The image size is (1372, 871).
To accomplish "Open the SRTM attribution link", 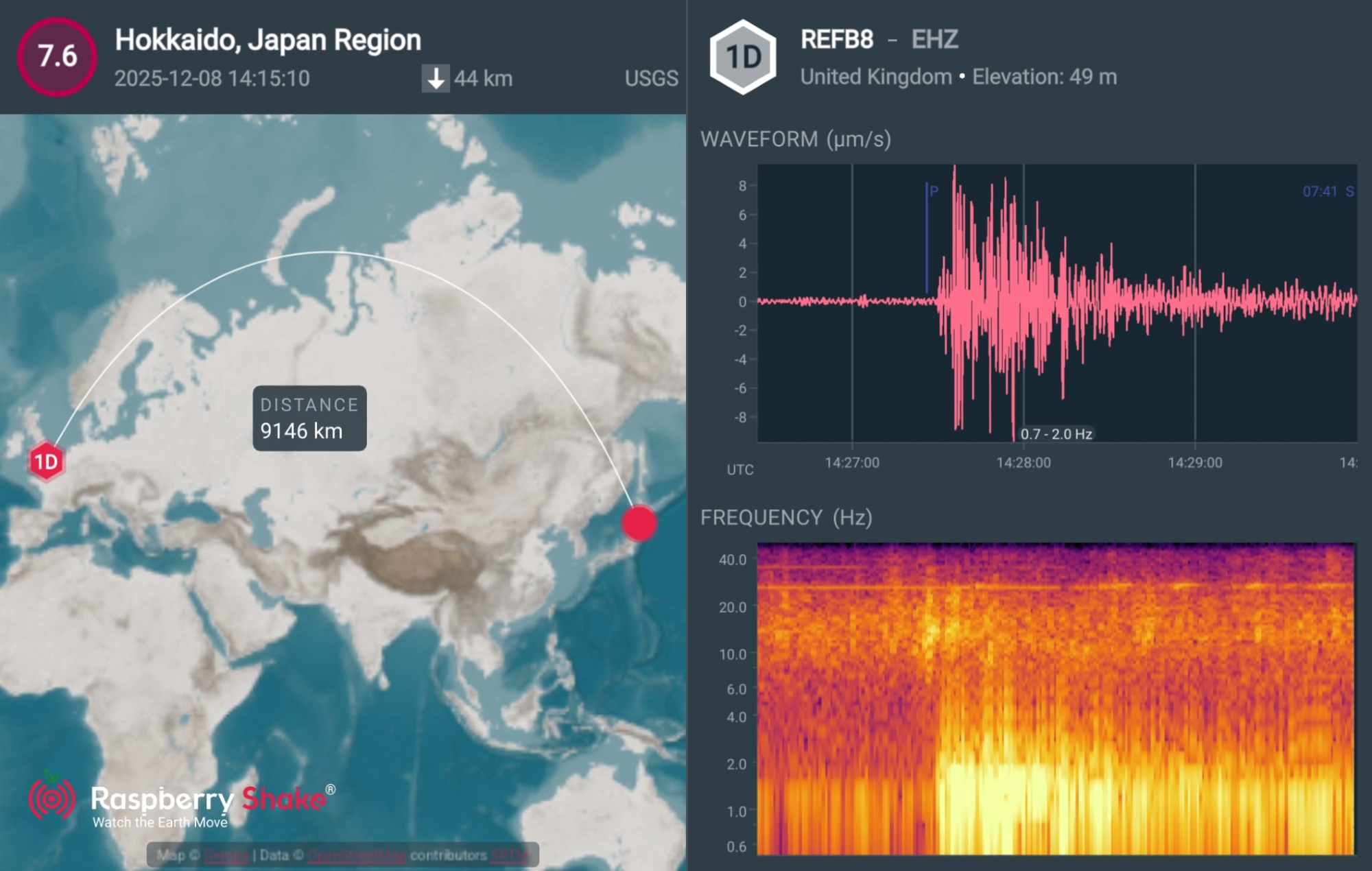I will coord(509,855).
